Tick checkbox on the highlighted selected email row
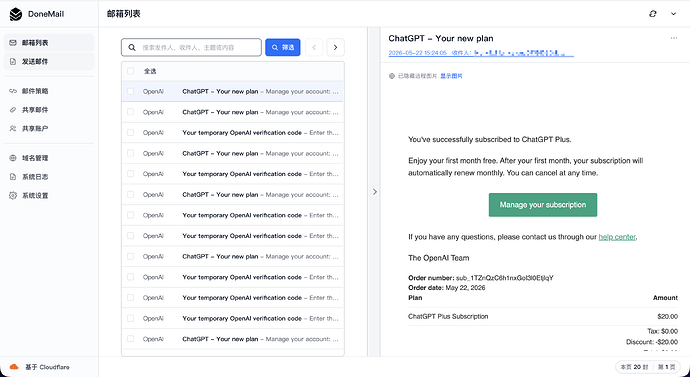 pos(130,92)
